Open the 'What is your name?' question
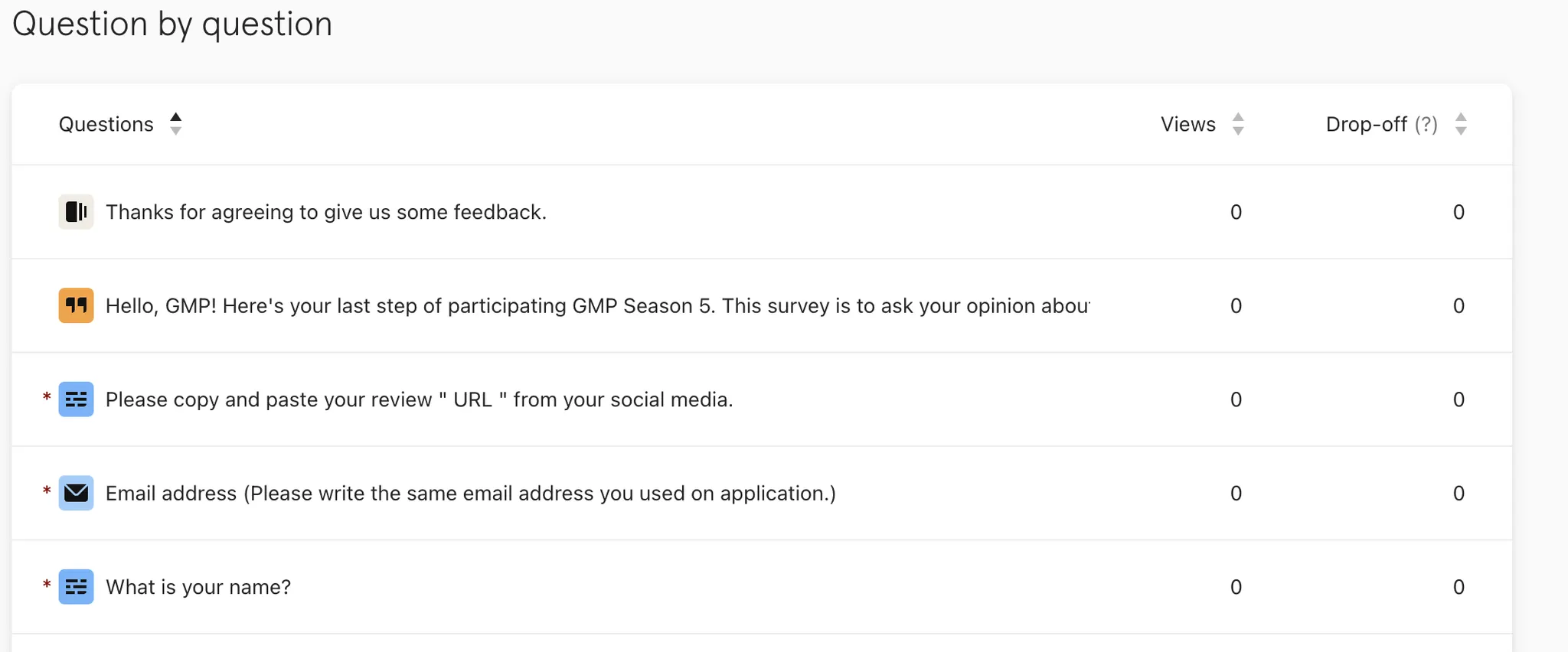The image size is (1568, 652). [198, 587]
